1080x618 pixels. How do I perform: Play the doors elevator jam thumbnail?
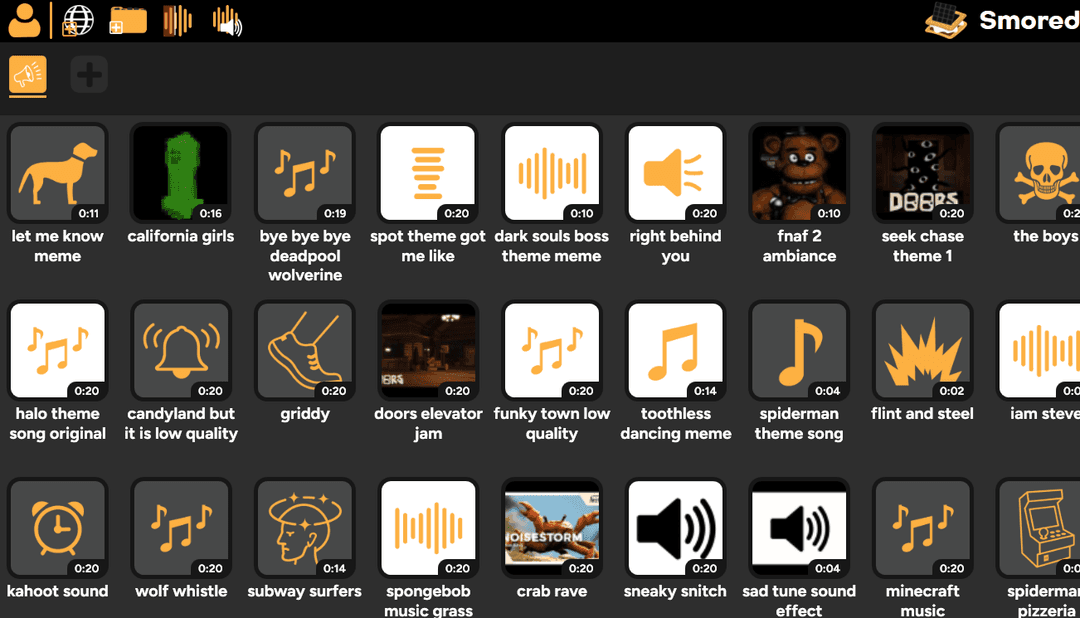[428, 351]
